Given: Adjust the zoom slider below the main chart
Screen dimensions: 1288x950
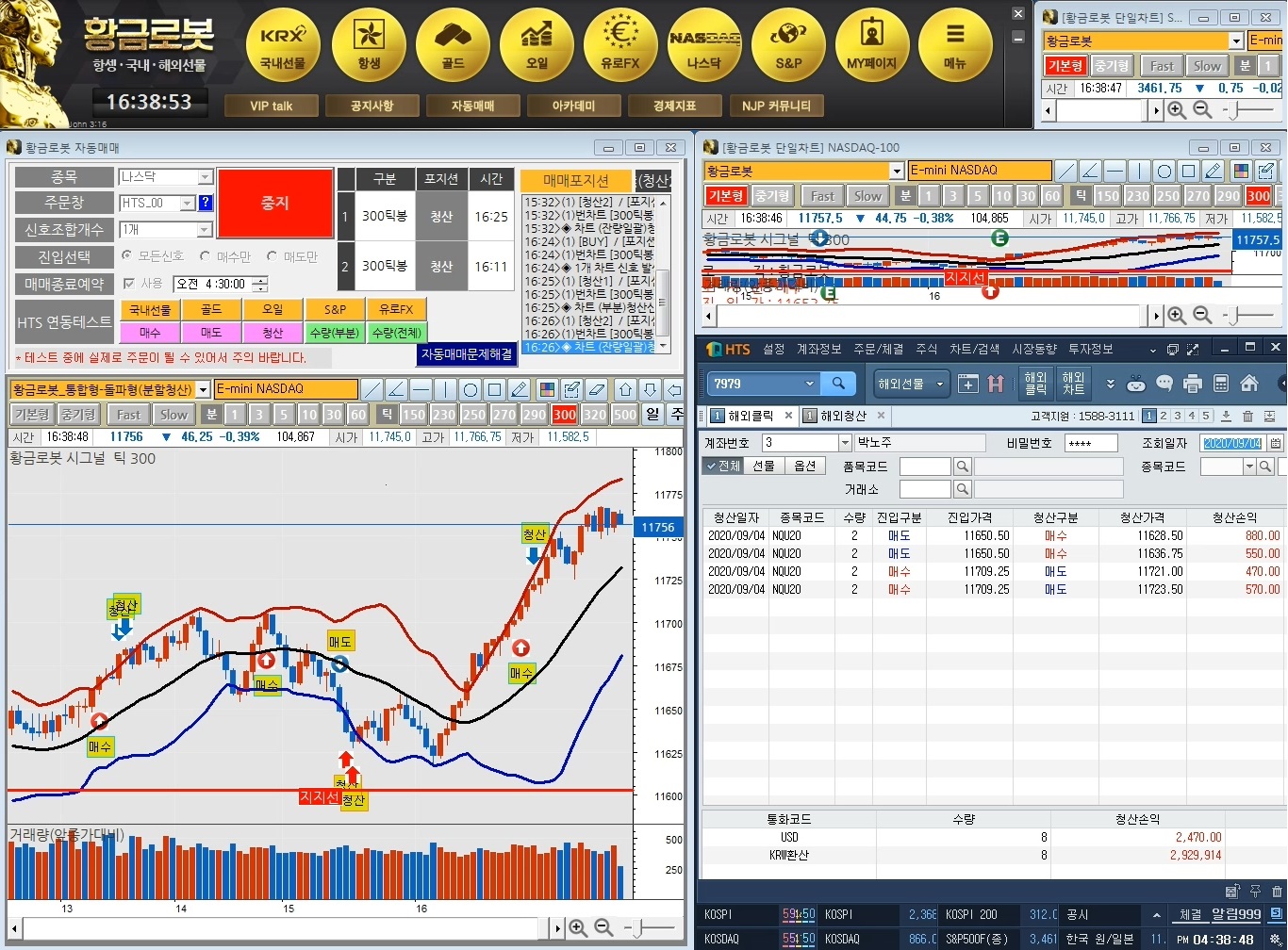Looking at the screenshot, I should pos(637,928).
